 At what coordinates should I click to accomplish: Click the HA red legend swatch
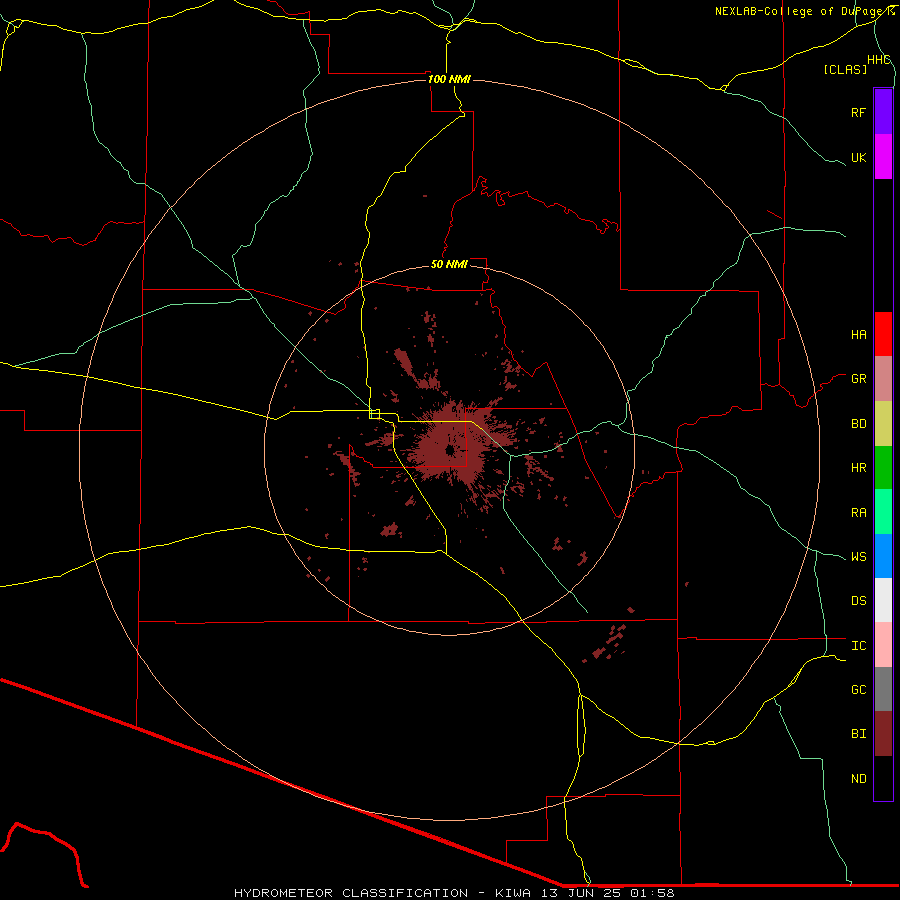tap(883, 334)
